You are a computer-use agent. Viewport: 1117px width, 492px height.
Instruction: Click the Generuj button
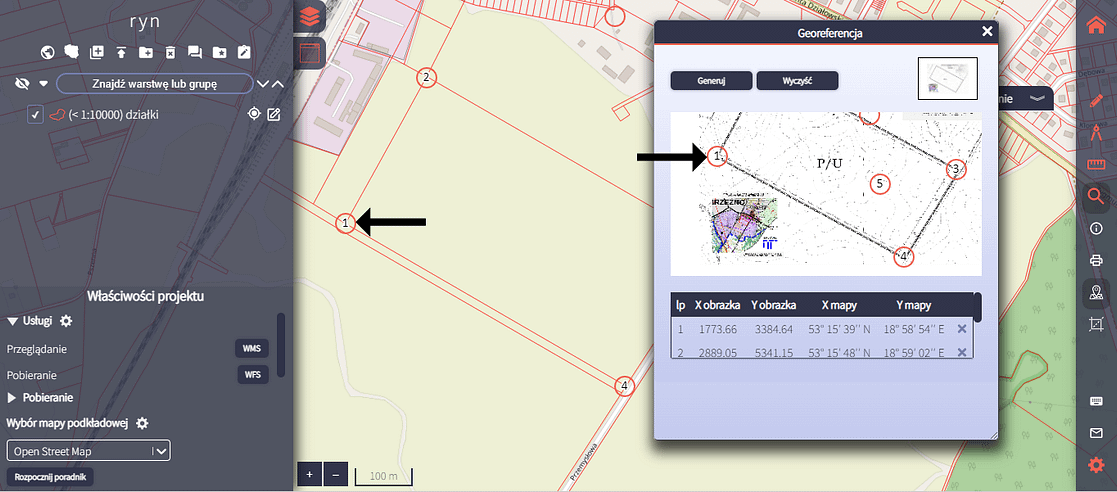coord(711,80)
